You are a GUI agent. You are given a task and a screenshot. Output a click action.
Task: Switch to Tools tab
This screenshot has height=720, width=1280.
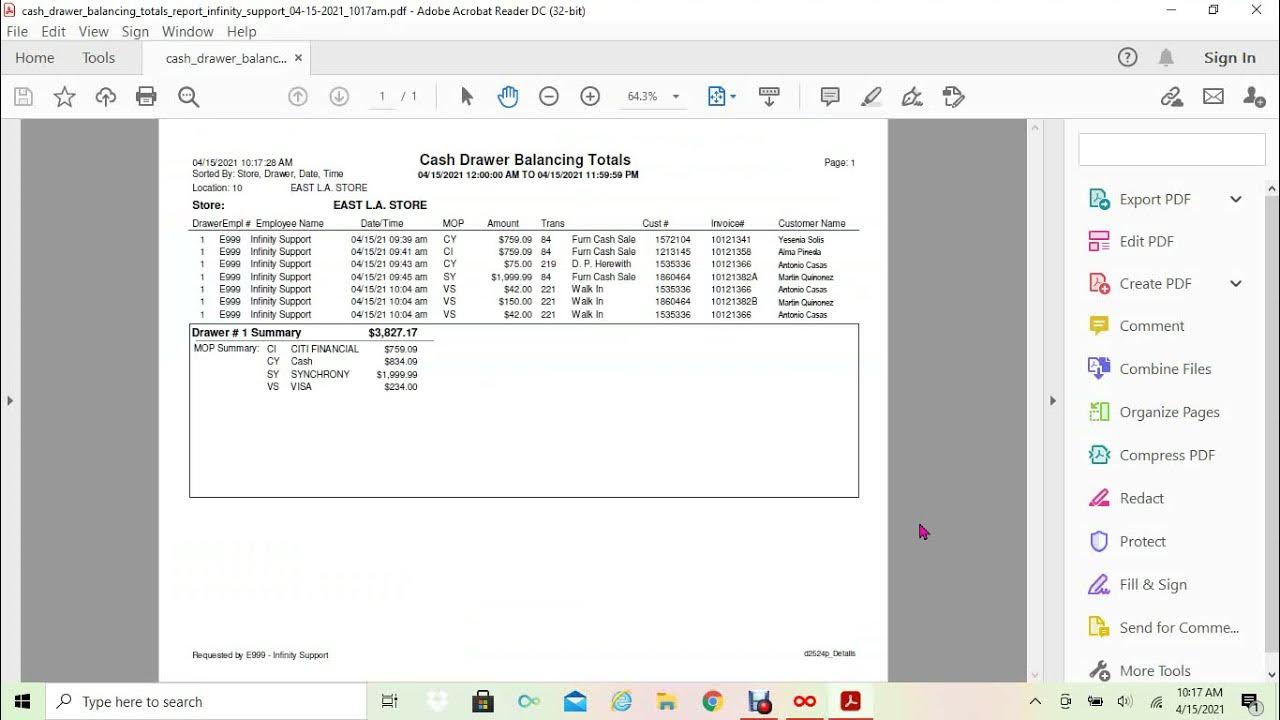99,58
